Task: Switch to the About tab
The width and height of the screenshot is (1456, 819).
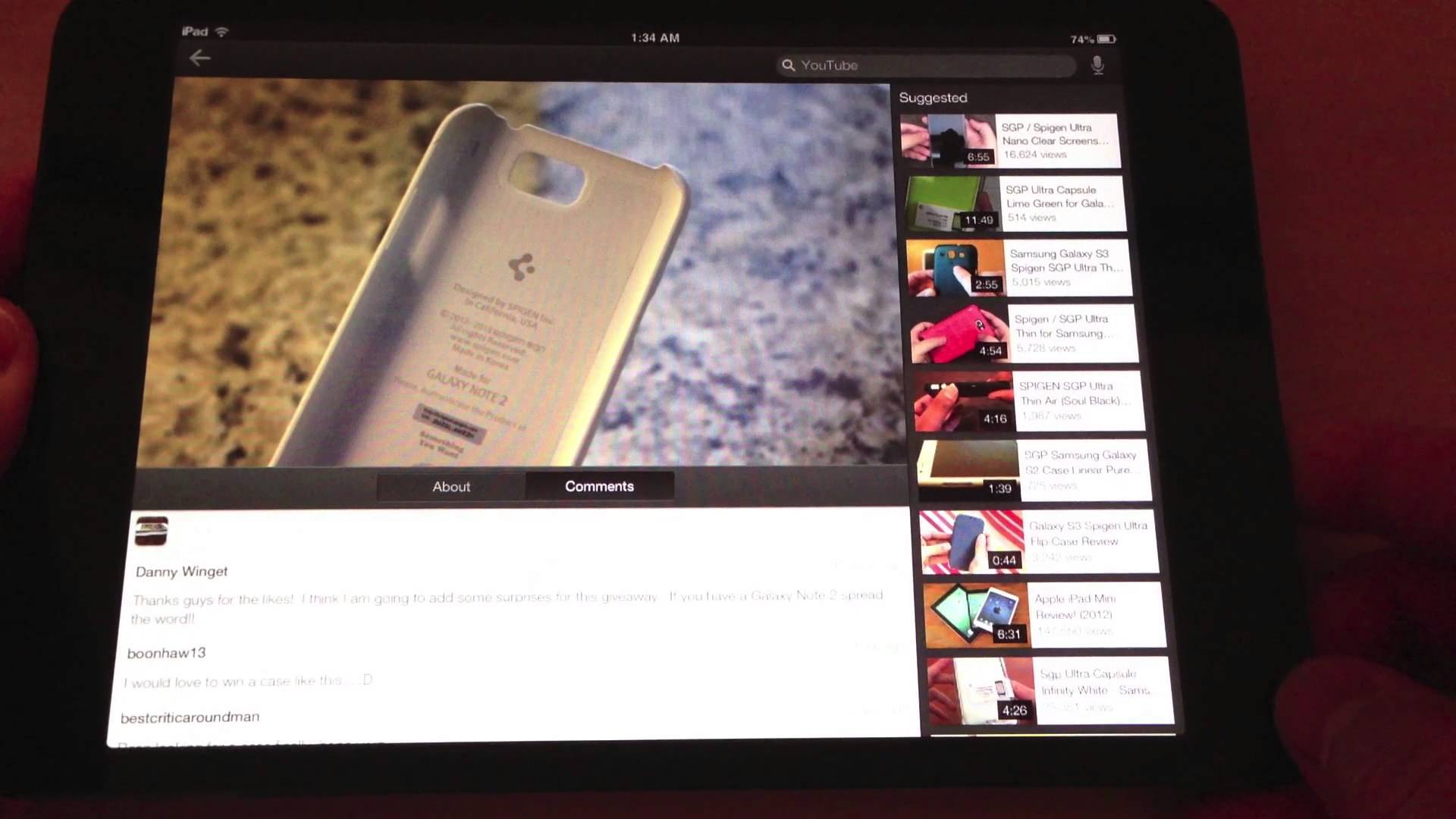Action: (x=451, y=486)
